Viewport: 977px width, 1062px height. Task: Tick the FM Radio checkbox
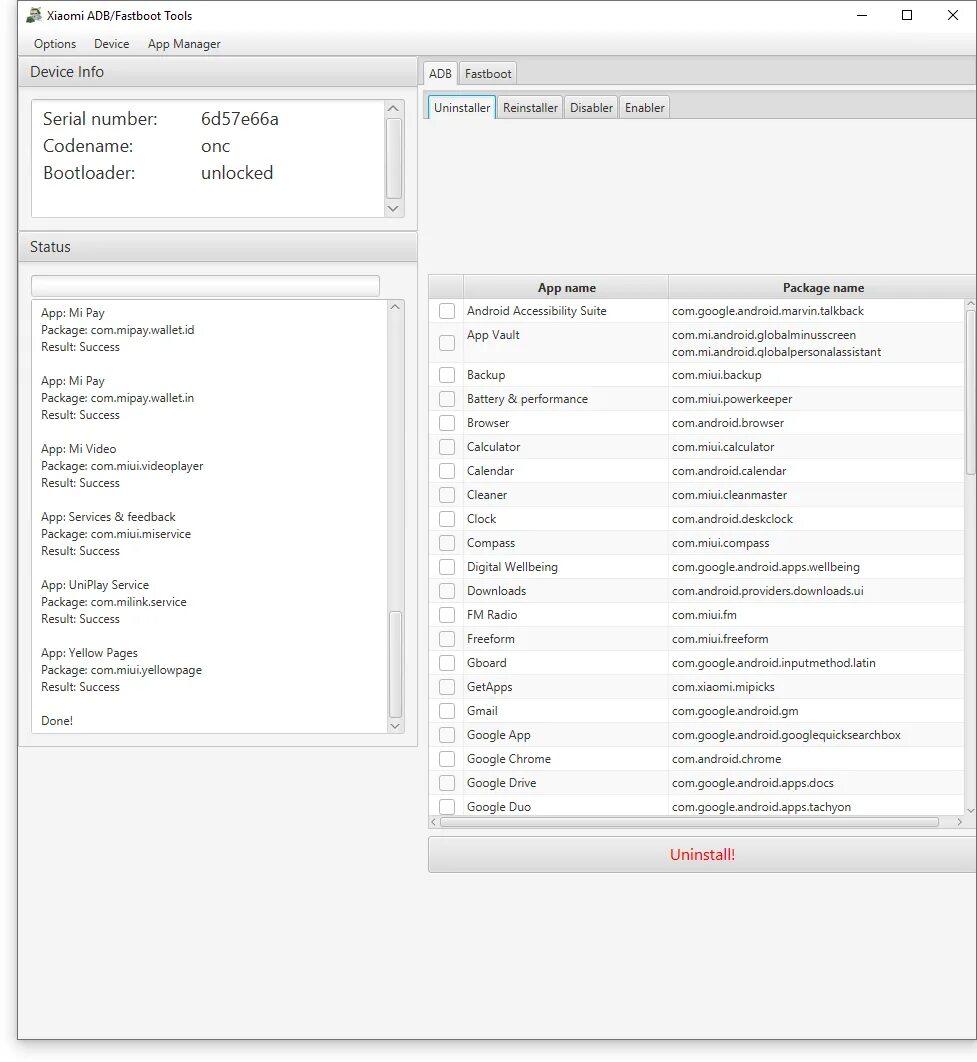tap(447, 615)
